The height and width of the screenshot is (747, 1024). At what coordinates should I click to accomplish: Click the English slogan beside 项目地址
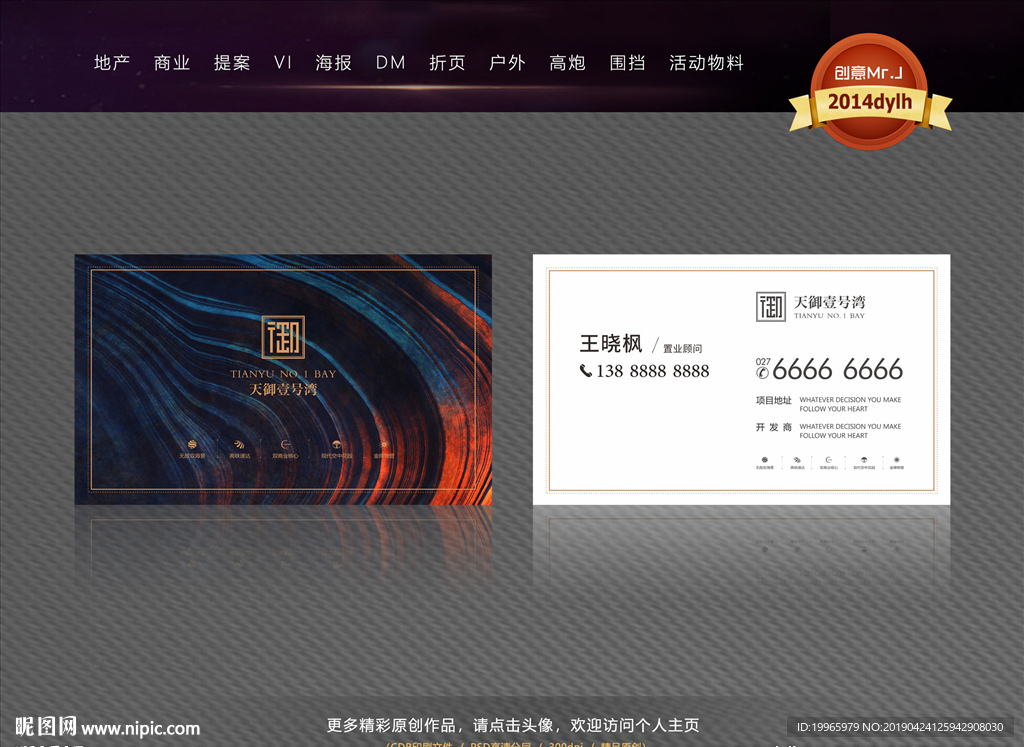coord(850,404)
